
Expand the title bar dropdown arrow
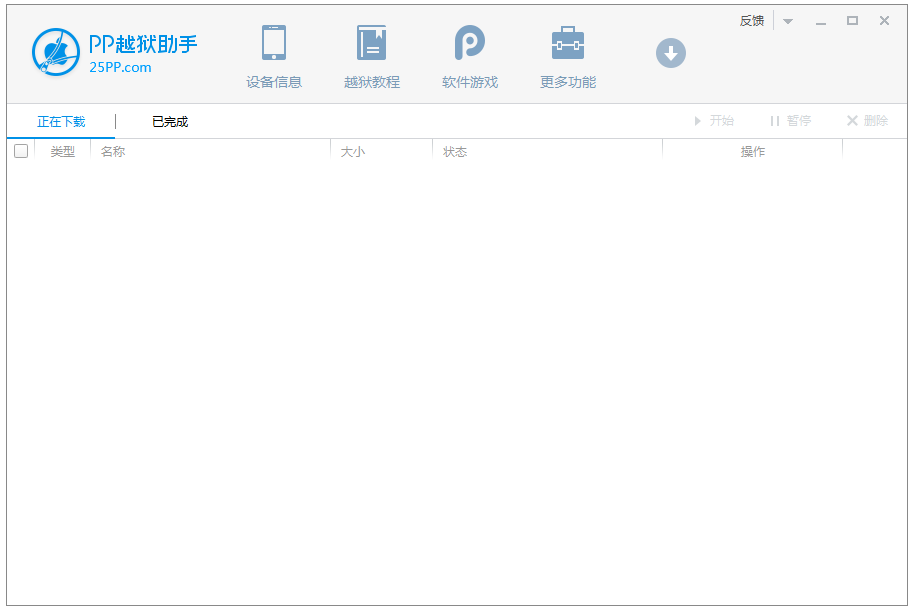coord(788,22)
